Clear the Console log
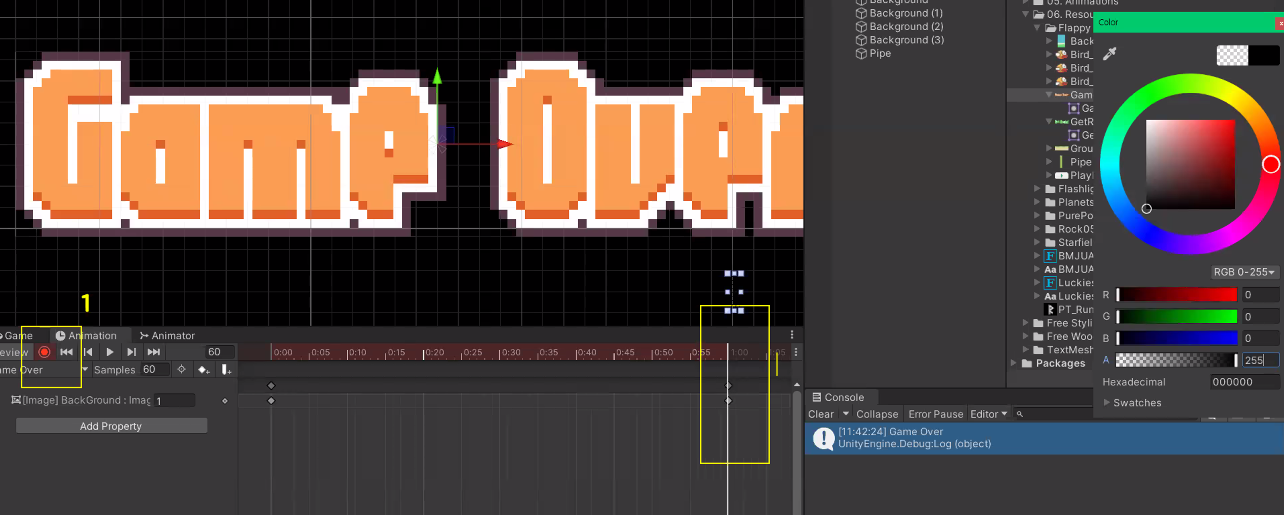 [821, 414]
